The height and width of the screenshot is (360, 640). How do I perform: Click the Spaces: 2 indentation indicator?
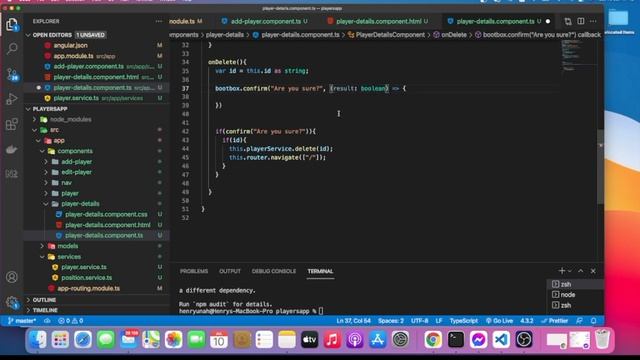pyautogui.click(x=391, y=321)
